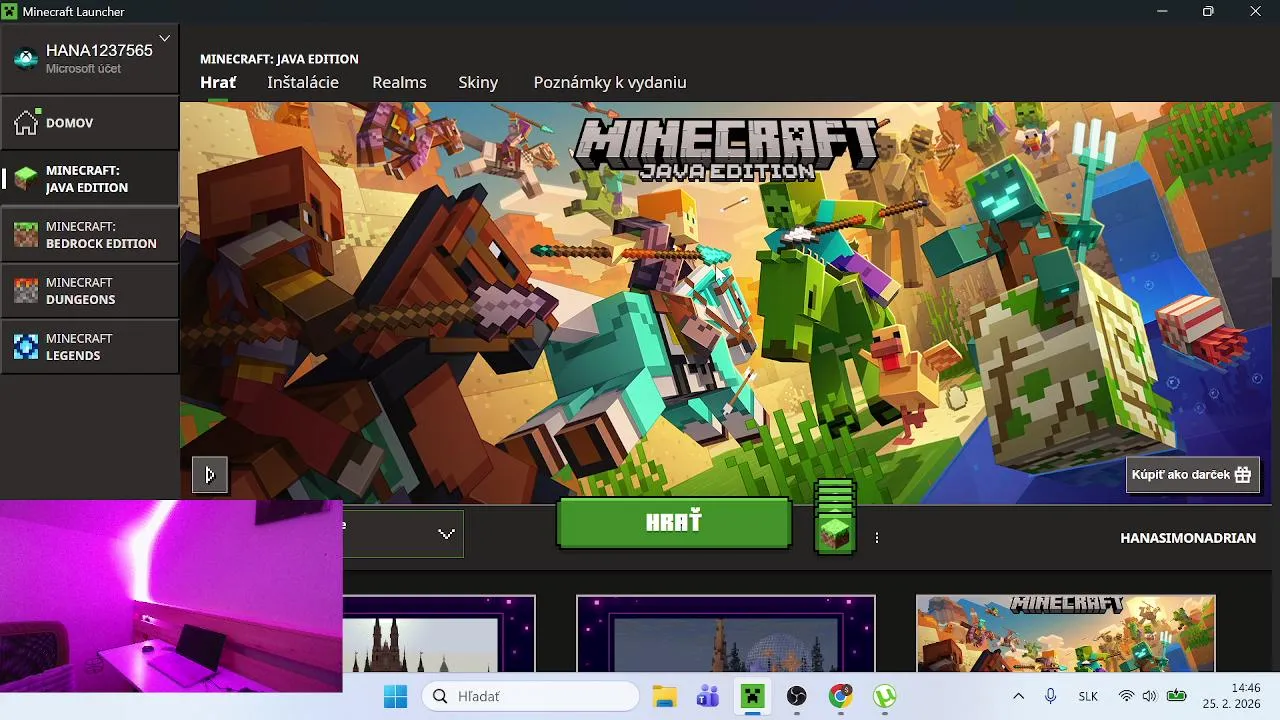Open Google Chrome from taskbar

pos(841,696)
